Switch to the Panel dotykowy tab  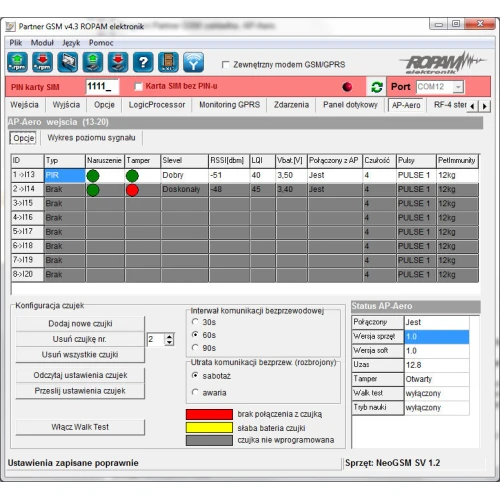coord(350,105)
